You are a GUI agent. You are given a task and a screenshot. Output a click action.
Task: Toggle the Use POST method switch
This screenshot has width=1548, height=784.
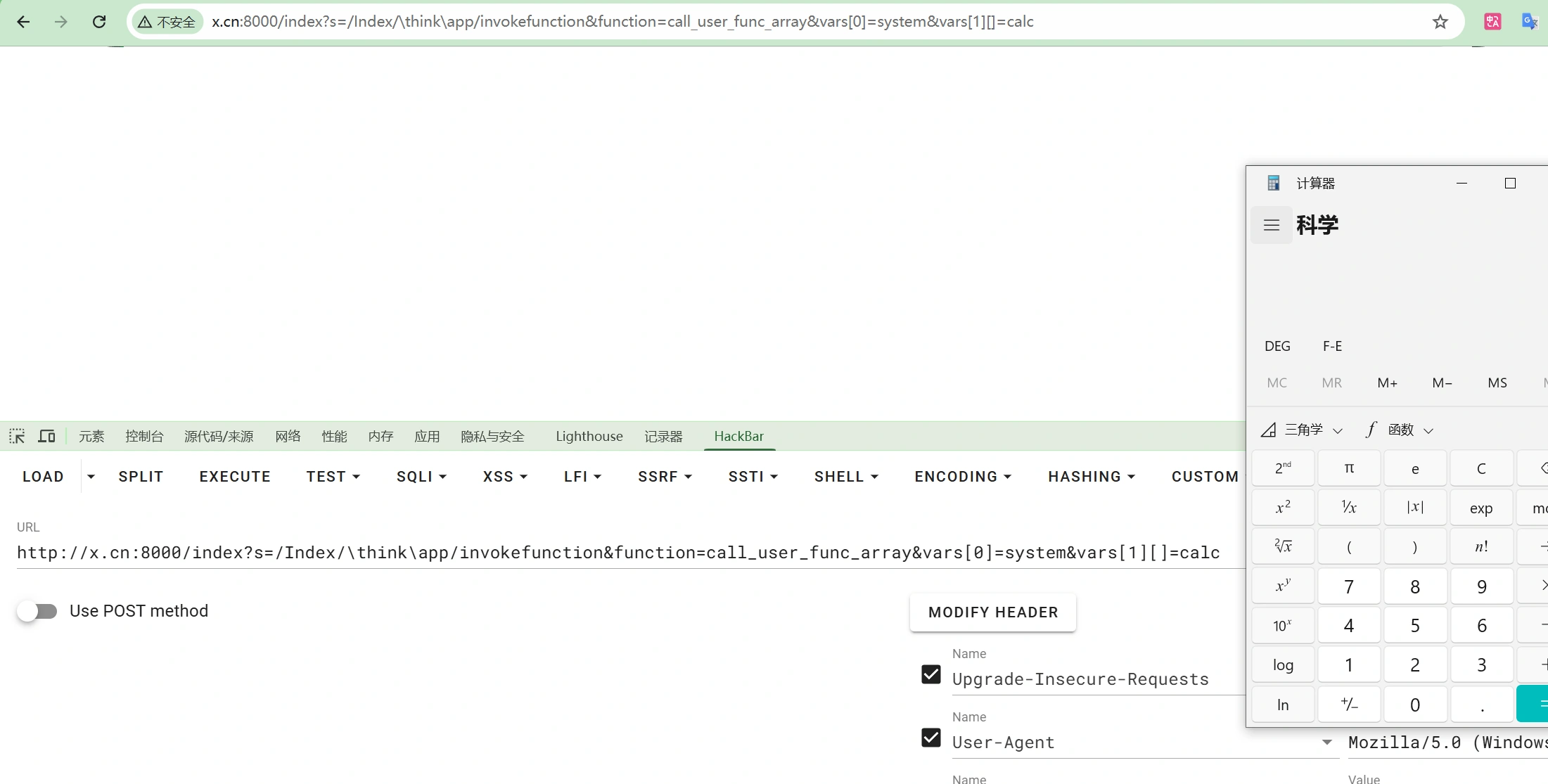pyautogui.click(x=37, y=611)
